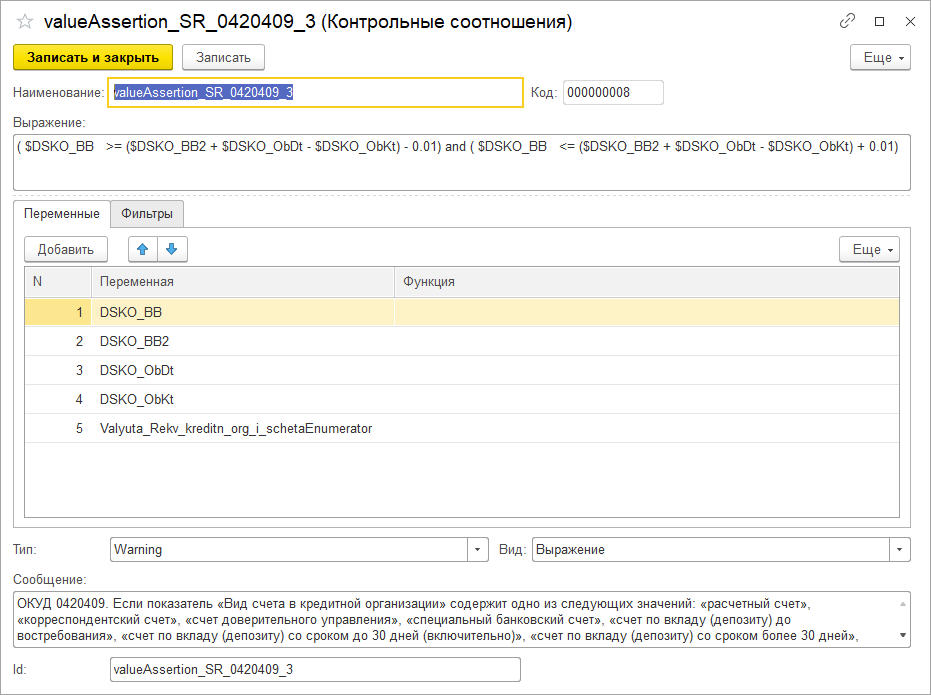
Task: Open the top Еще dropdown menu
Action: [880, 58]
